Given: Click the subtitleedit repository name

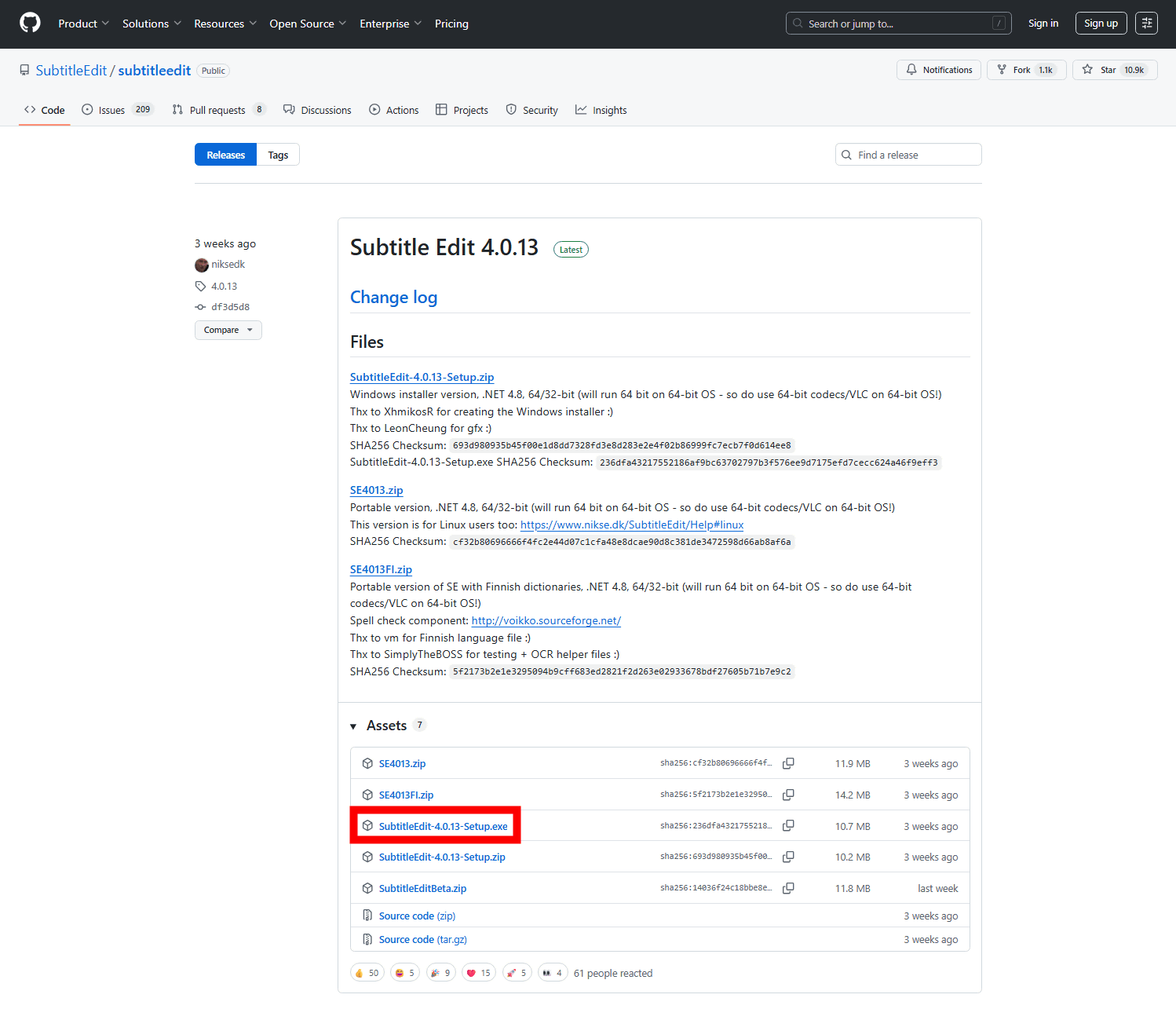Looking at the screenshot, I should pos(155,71).
